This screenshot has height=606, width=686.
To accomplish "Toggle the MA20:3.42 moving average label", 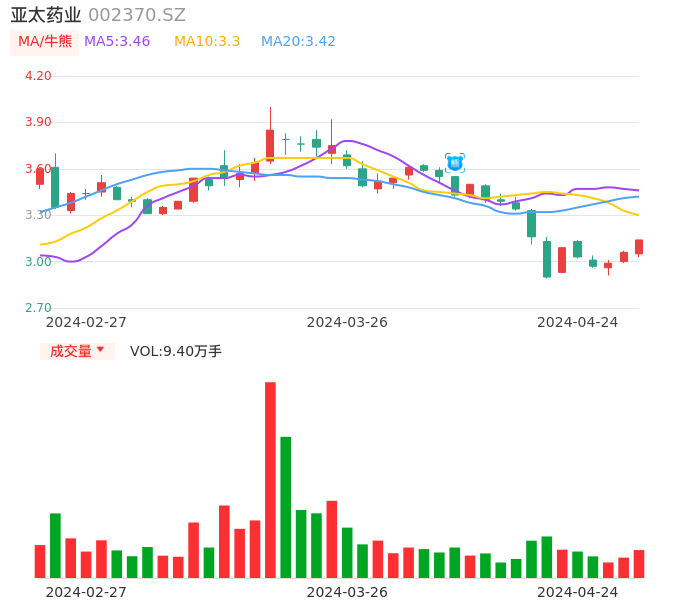I will tap(298, 42).
